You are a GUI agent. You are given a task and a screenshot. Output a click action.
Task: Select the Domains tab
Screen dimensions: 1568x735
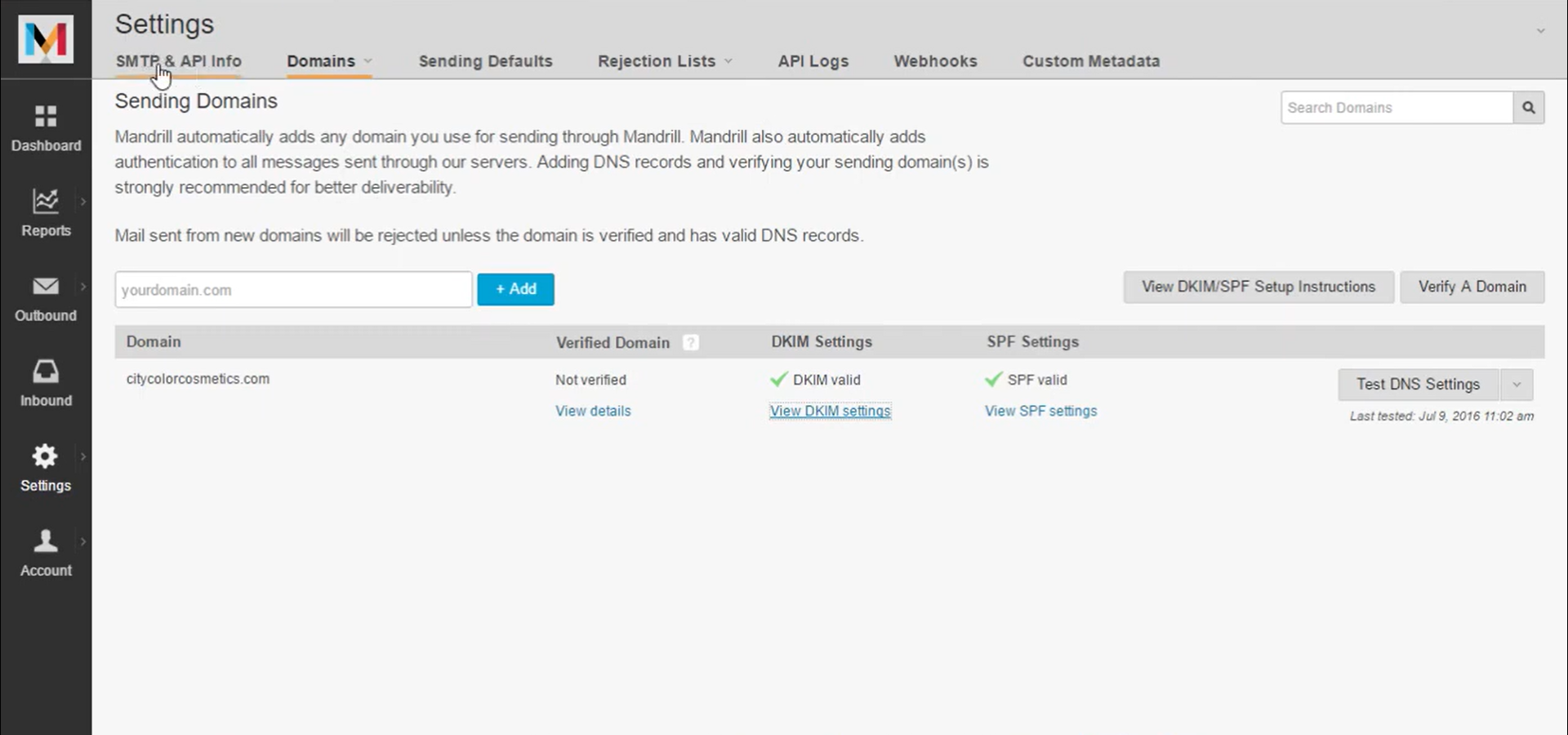321,61
